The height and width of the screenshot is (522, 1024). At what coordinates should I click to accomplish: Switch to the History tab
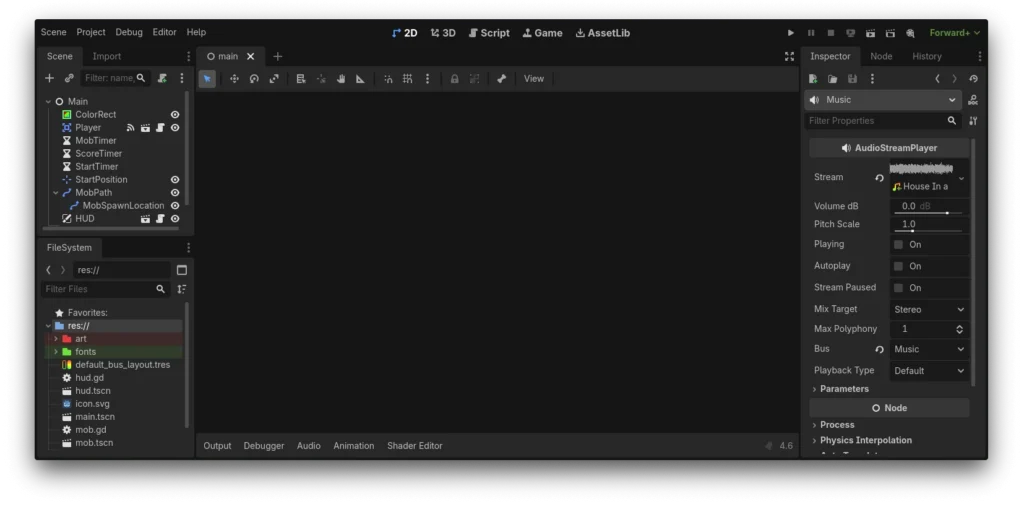[x=926, y=57]
